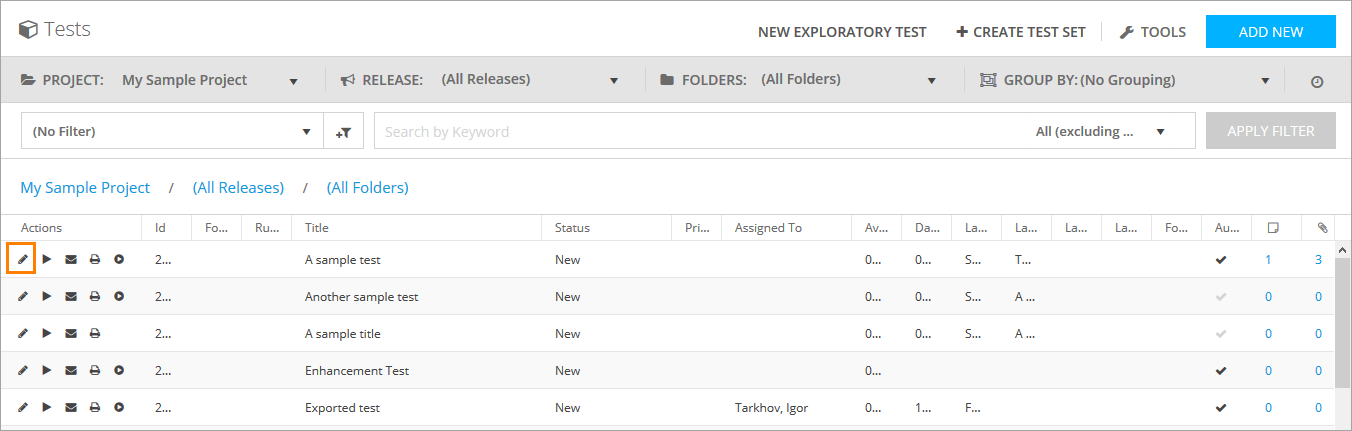
Task: Open the Tools menu
Action: pos(1152,32)
